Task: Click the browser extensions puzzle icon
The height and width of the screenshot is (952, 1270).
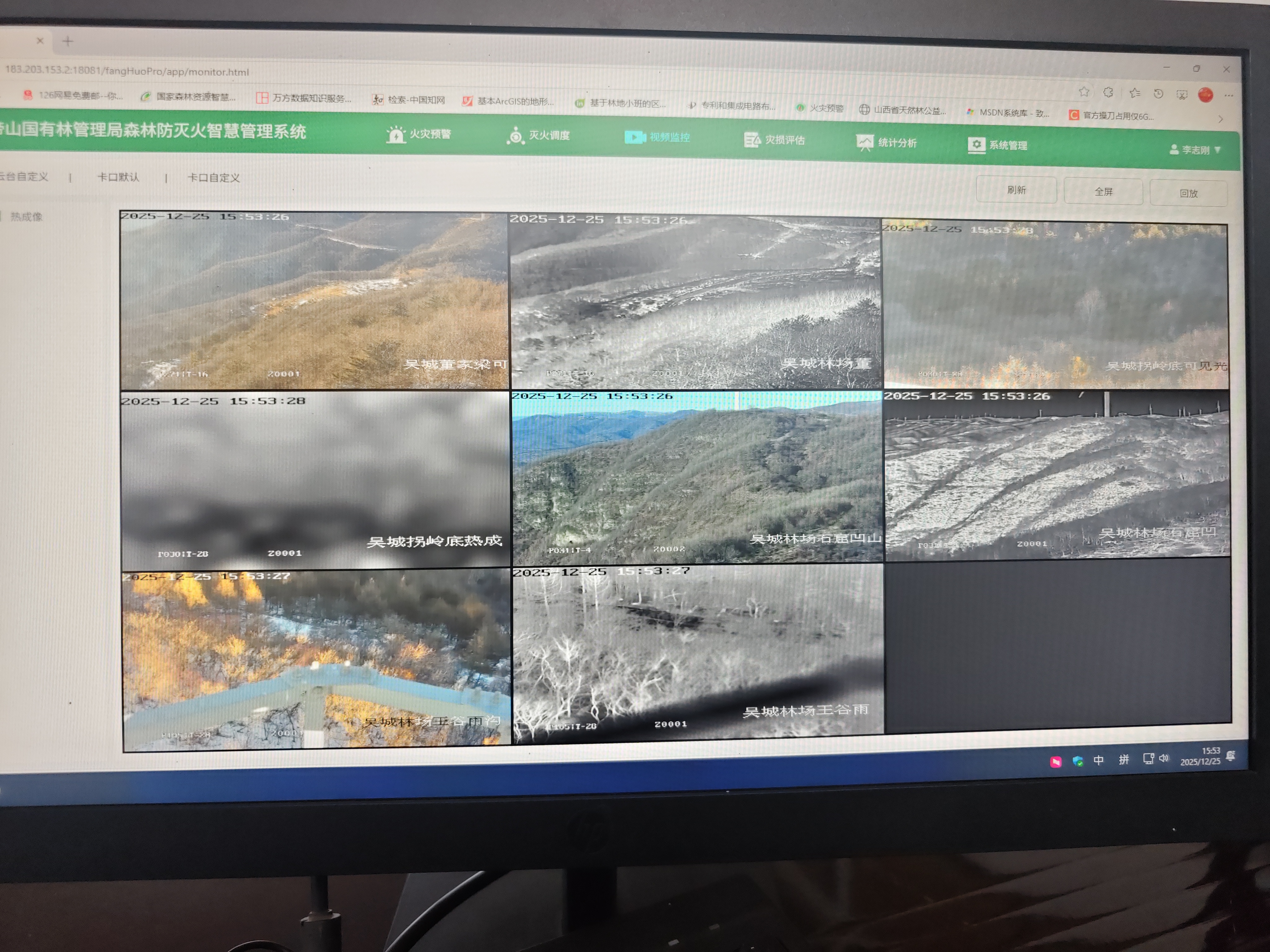Action: (x=1108, y=92)
